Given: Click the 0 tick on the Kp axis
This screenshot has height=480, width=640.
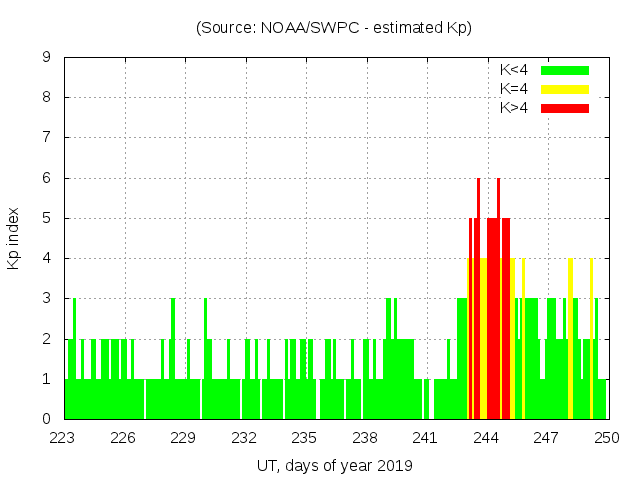Looking at the screenshot, I should coord(47,419).
